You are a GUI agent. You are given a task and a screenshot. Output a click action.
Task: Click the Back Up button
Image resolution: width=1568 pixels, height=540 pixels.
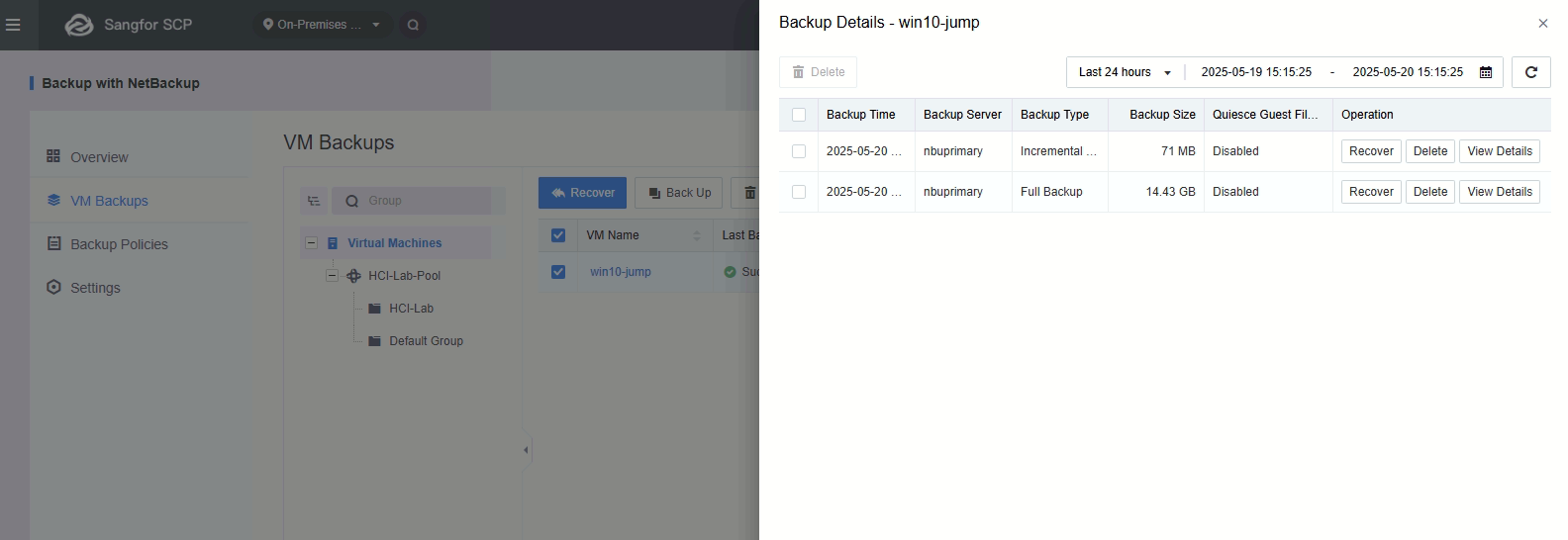pos(679,193)
